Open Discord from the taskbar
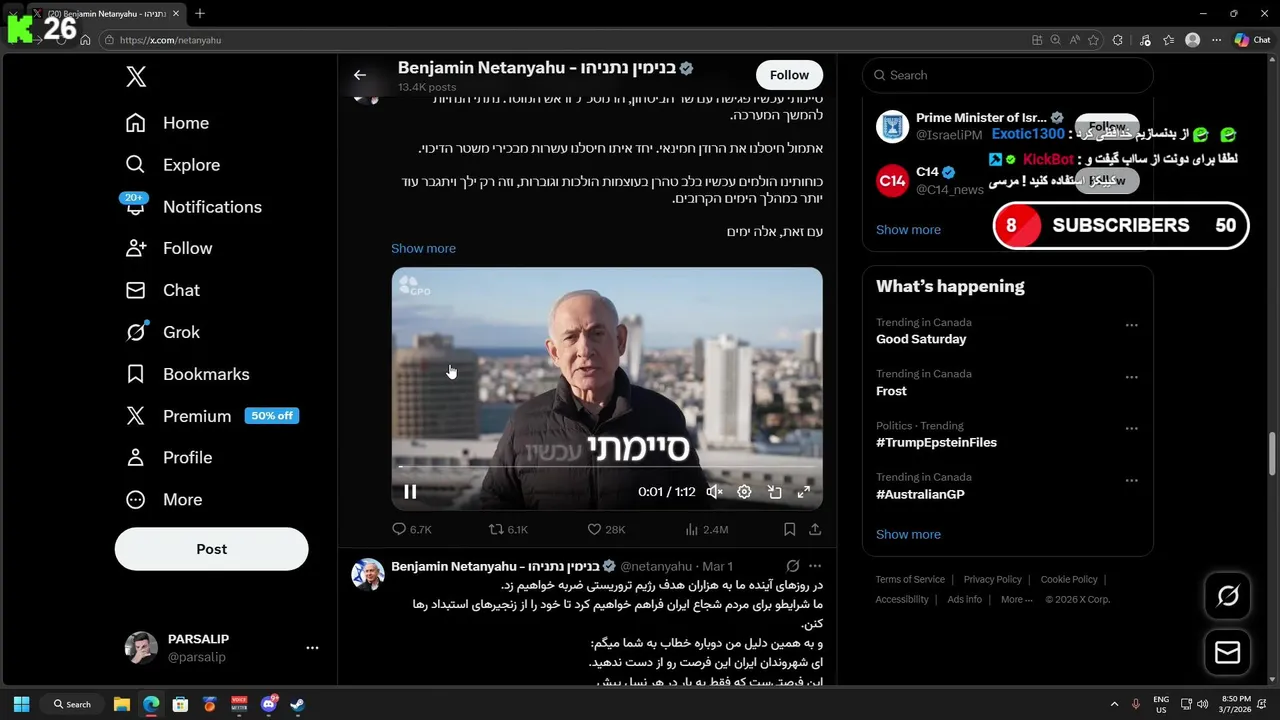This screenshot has height=720, width=1280. tap(268, 704)
